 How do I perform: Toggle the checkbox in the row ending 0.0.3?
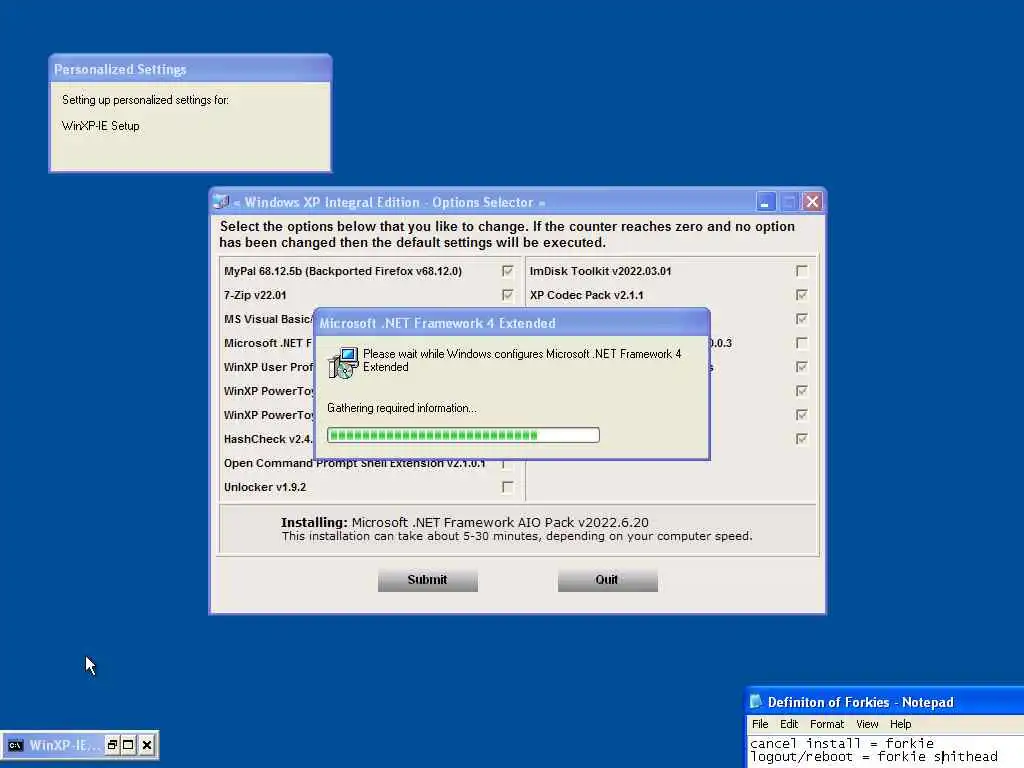point(801,343)
